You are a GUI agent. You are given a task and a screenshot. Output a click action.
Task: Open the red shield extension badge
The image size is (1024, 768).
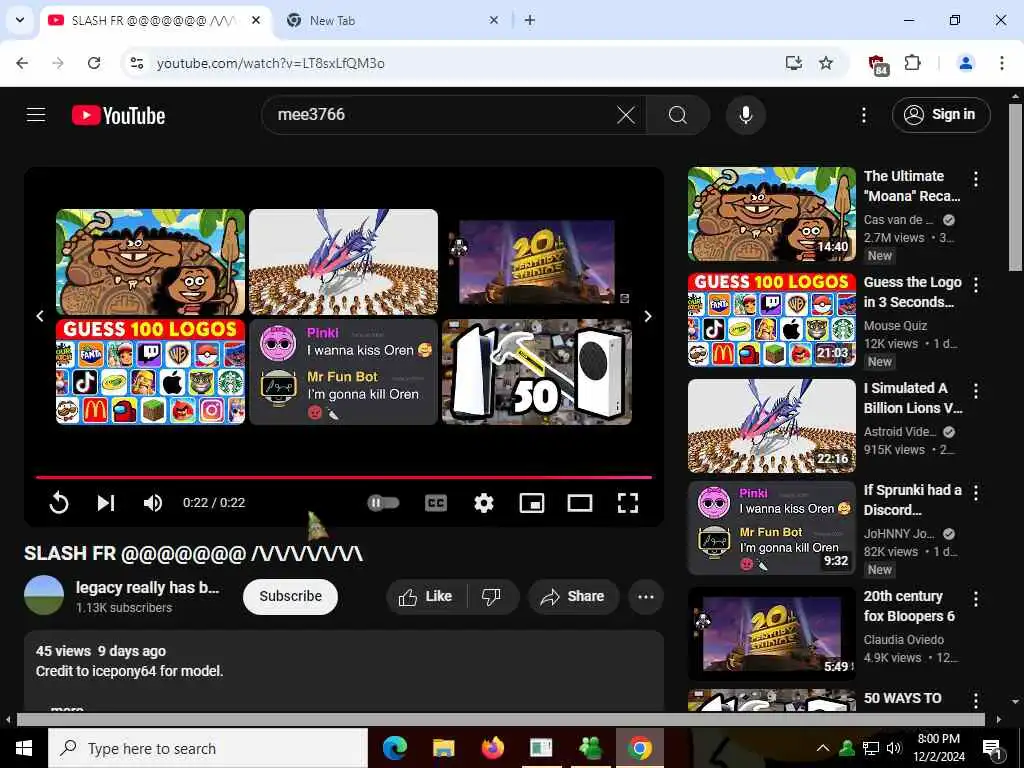(878, 64)
